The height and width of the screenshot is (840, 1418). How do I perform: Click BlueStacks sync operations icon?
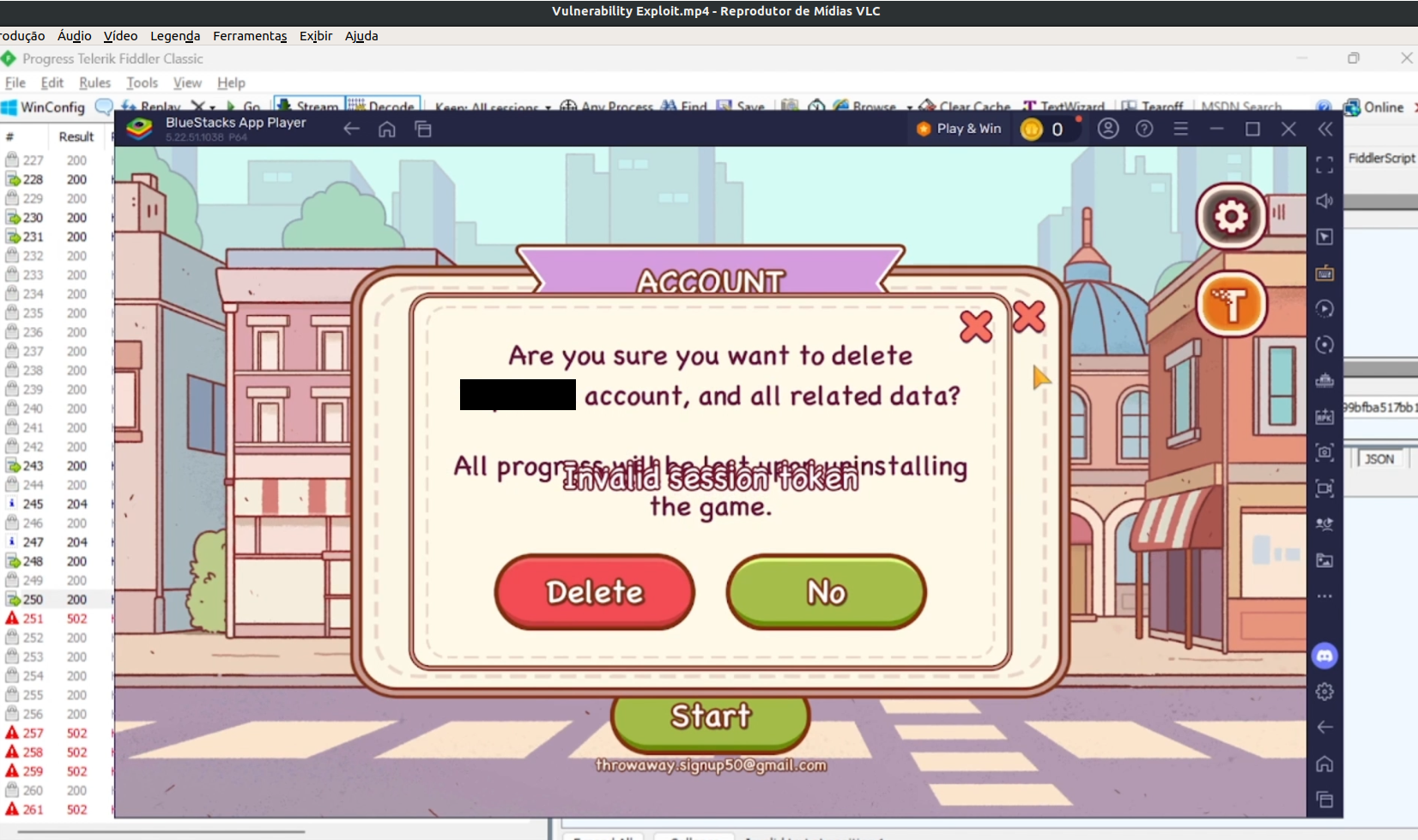click(x=1324, y=345)
